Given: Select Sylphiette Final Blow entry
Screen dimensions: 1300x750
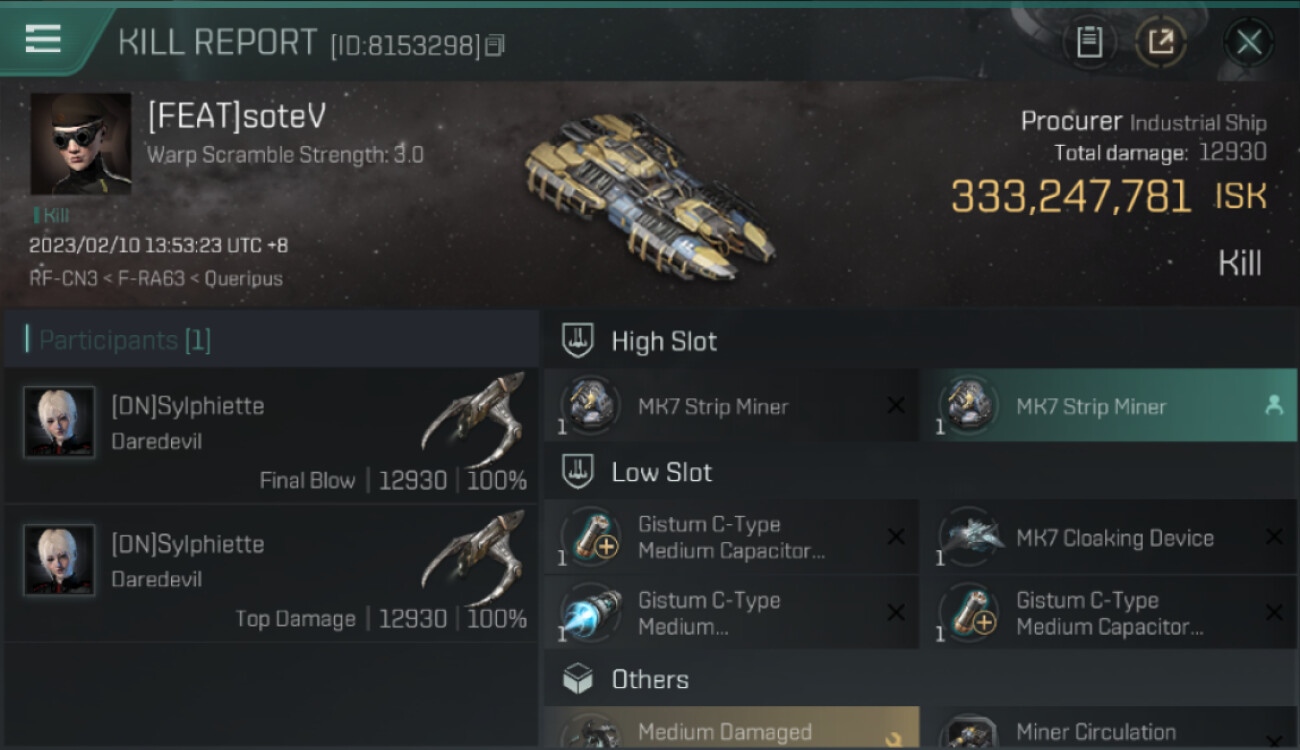Looking at the screenshot, I should (x=271, y=436).
